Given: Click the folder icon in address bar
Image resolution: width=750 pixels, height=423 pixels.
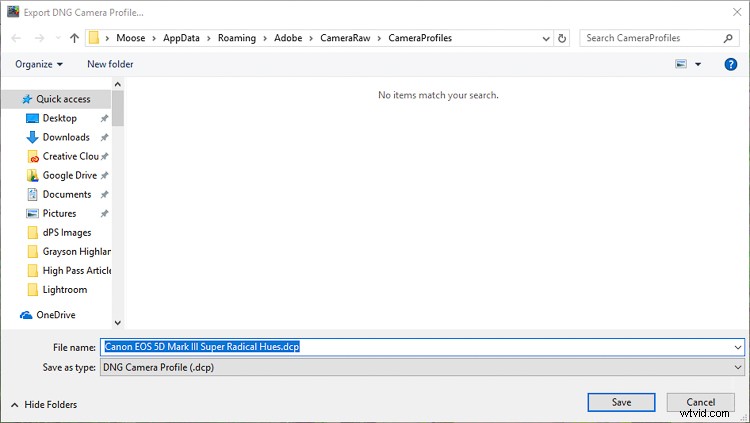Looking at the screenshot, I should 94,38.
